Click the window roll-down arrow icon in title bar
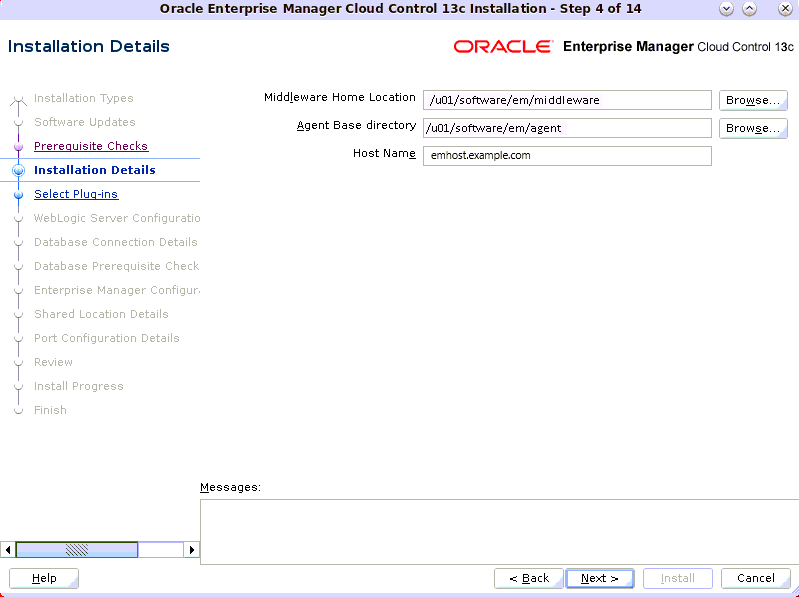Viewport: 799px width, 597px height. click(x=726, y=9)
